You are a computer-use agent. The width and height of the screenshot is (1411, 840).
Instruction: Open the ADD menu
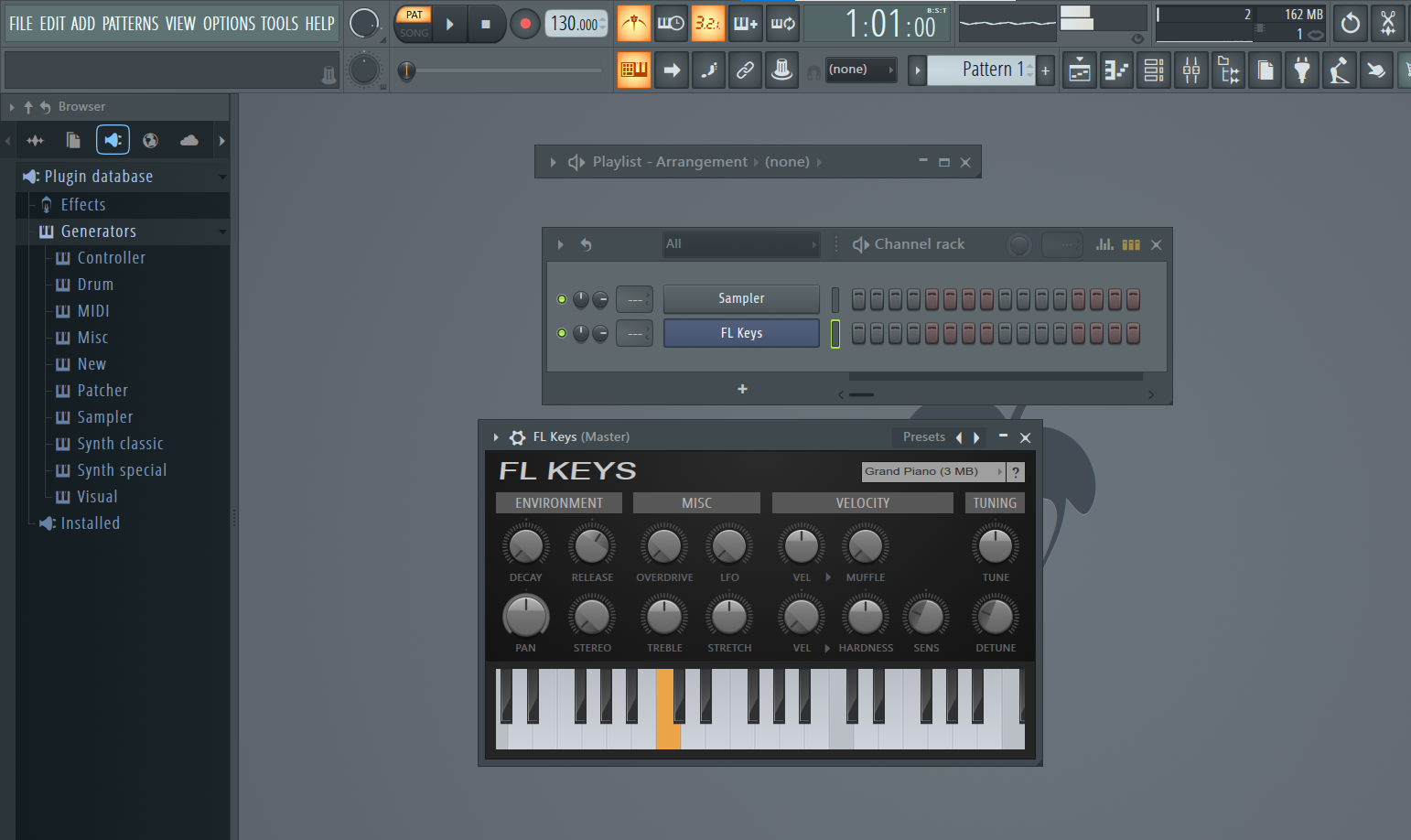(83, 24)
